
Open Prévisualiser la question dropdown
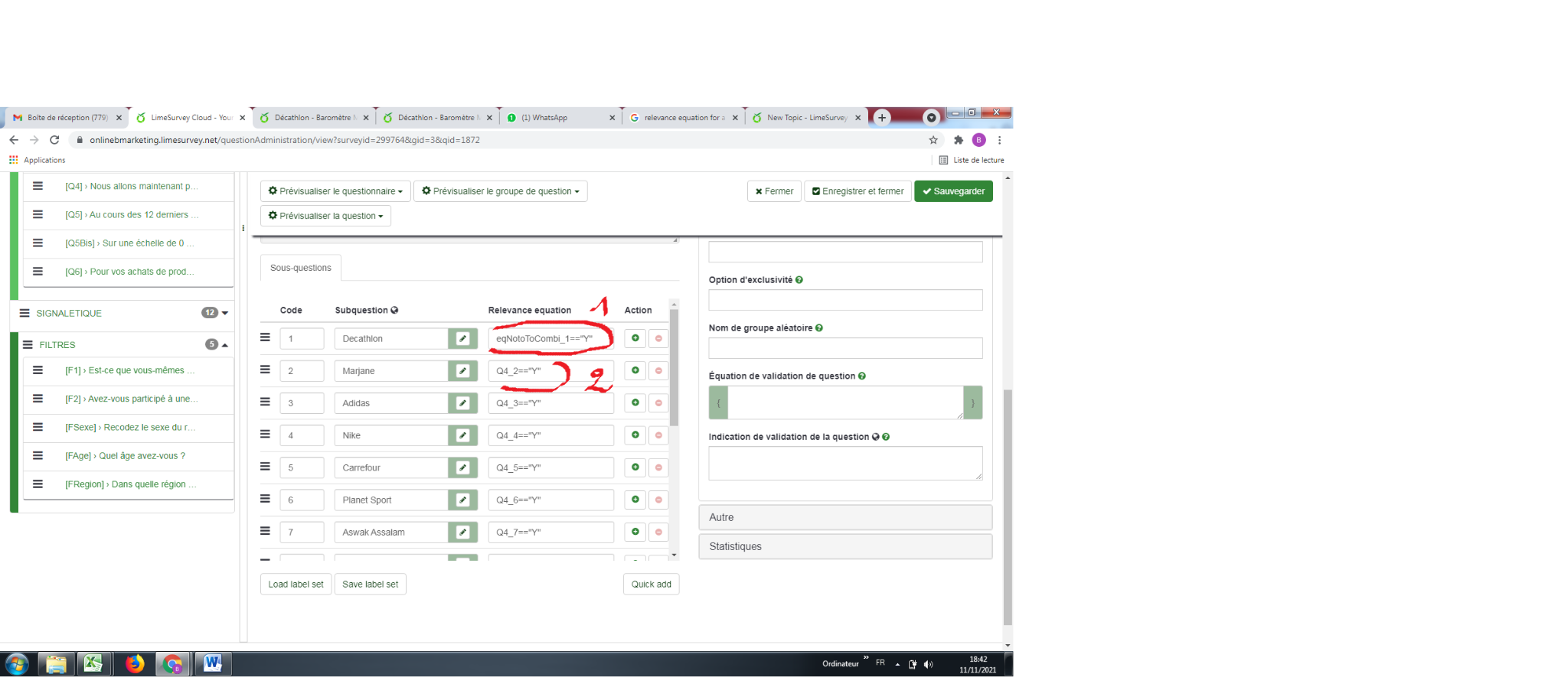click(325, 216)
